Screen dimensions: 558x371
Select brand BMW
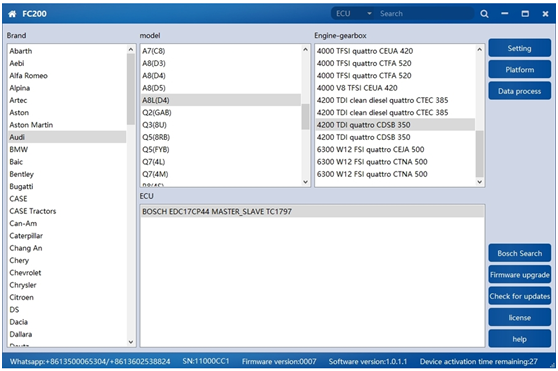pyautogui.click(x=67, y=149)
